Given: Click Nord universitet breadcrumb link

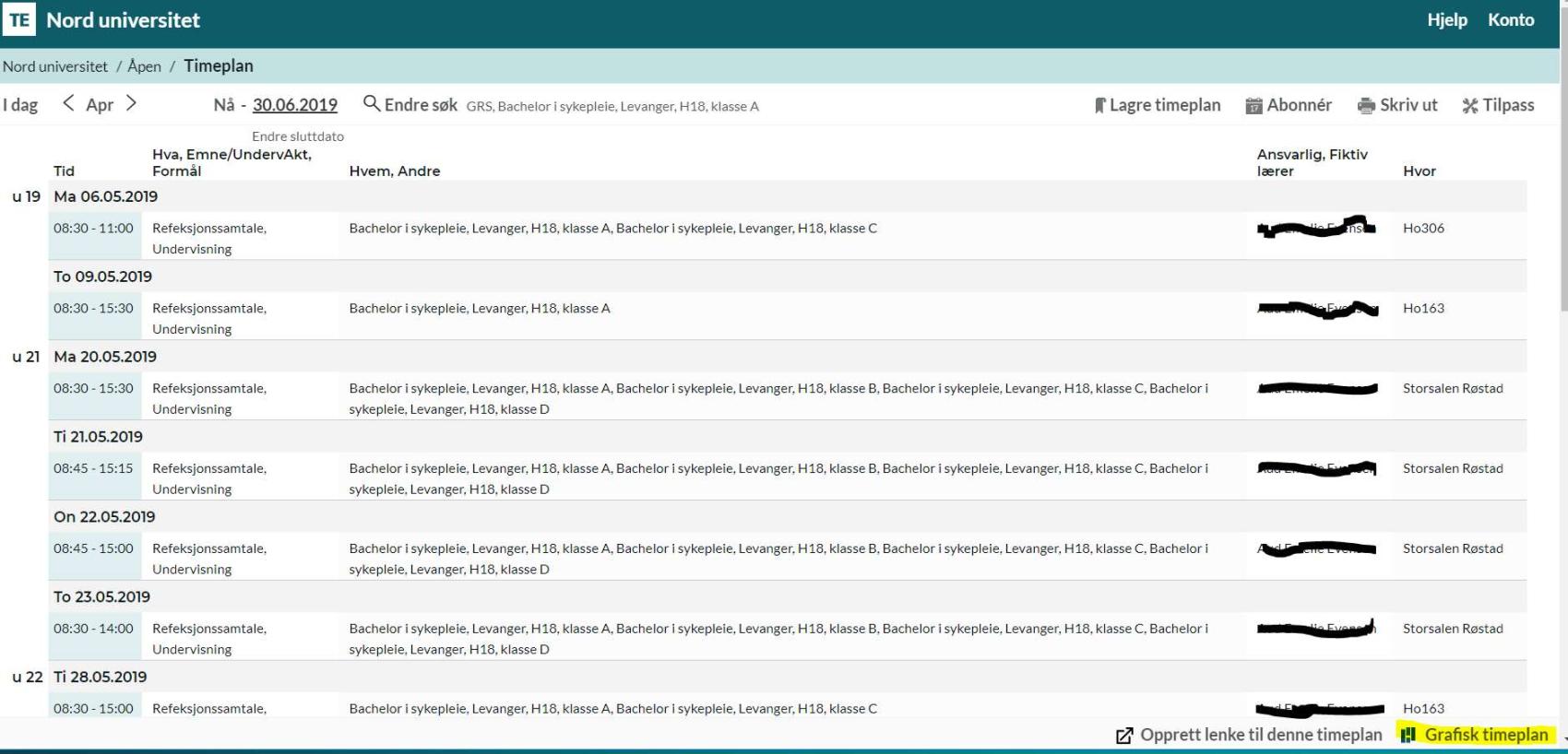Looking at the screenshot, I should click(55, 66).
